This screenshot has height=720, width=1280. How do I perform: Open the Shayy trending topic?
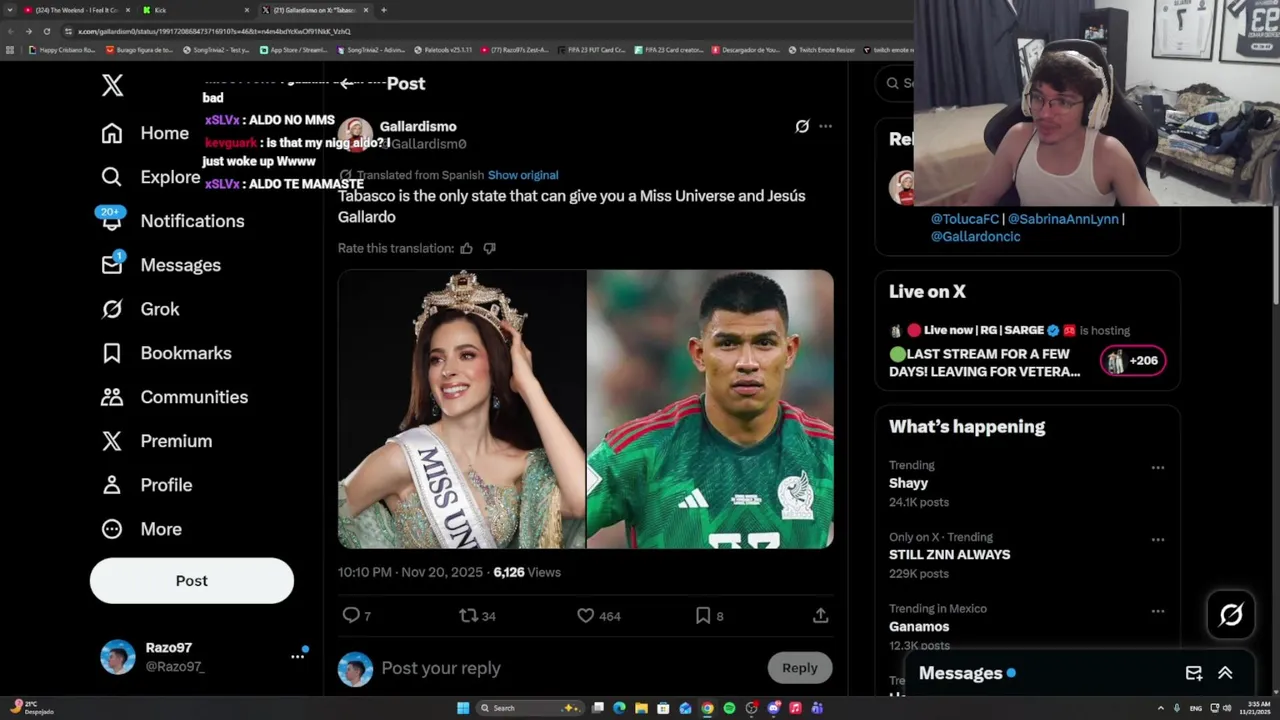coord(908,483)
